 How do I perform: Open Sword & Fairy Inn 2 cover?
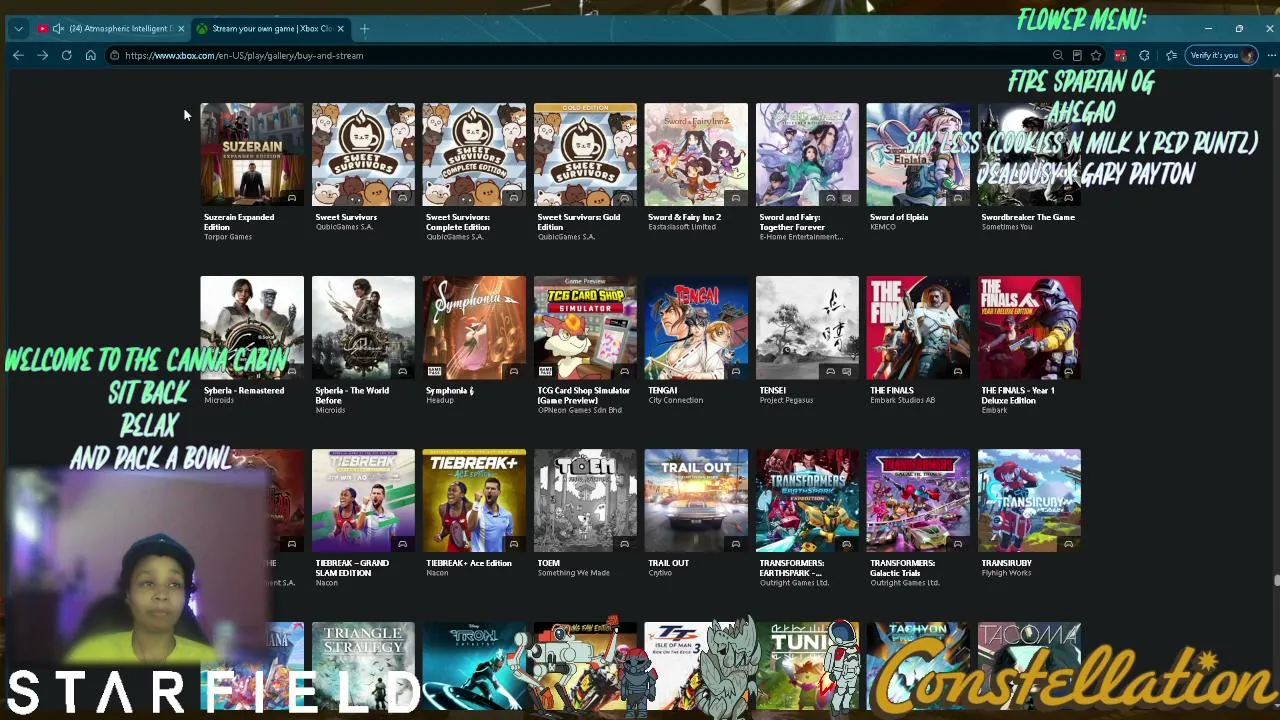[696, 154]
